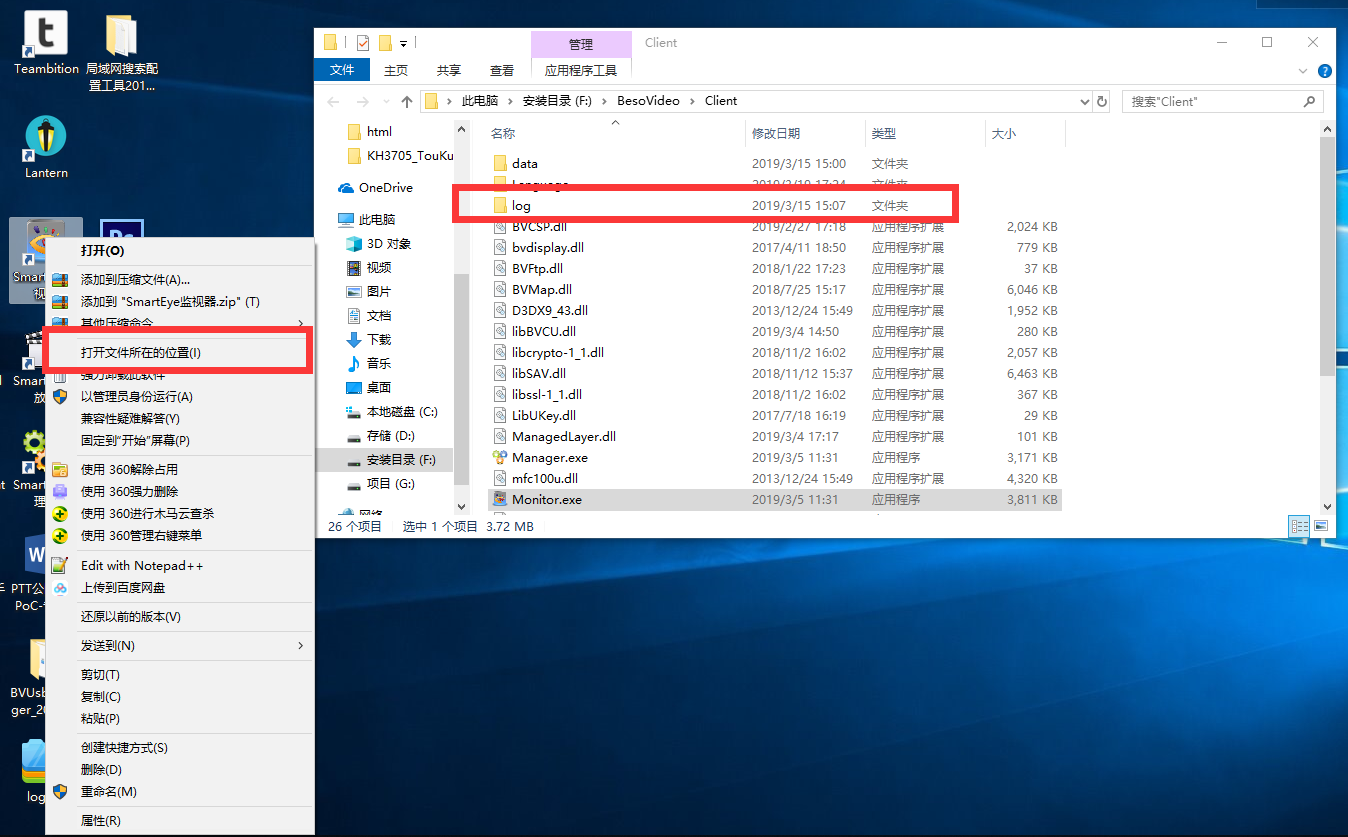Screen dimensions: 1348x837
Task: Select 属性(R) in the context menu
Action: (100, 820)
